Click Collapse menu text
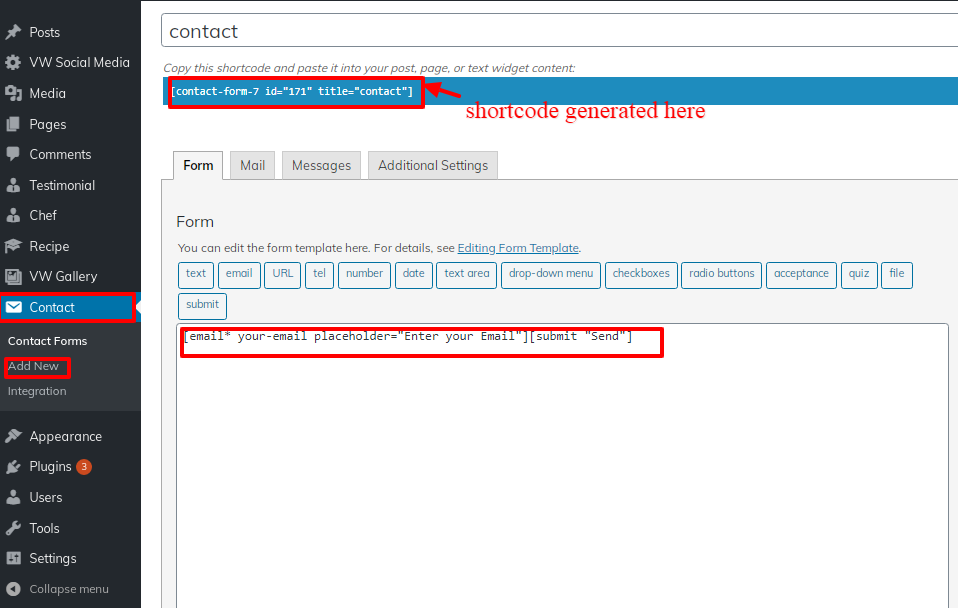 click(69, 588)
